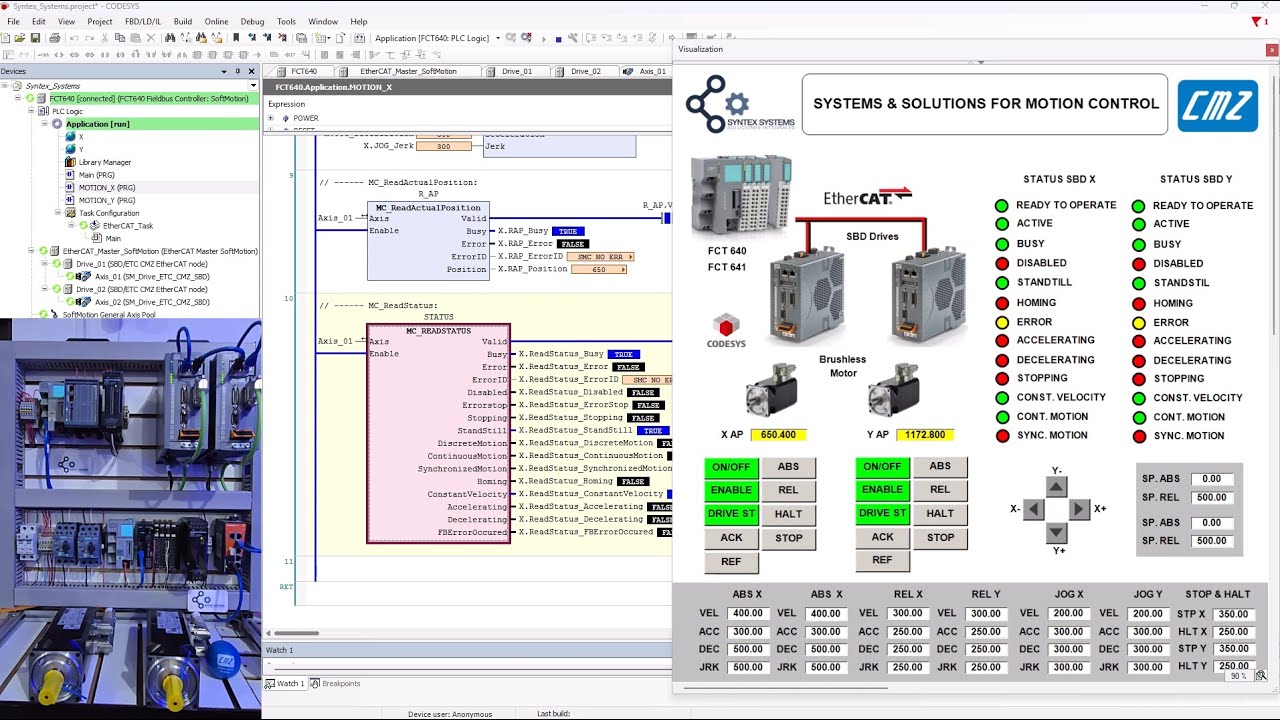Click the Open project toolbar icon
Screen dimensions: 1280x720
tap(20, 38)
